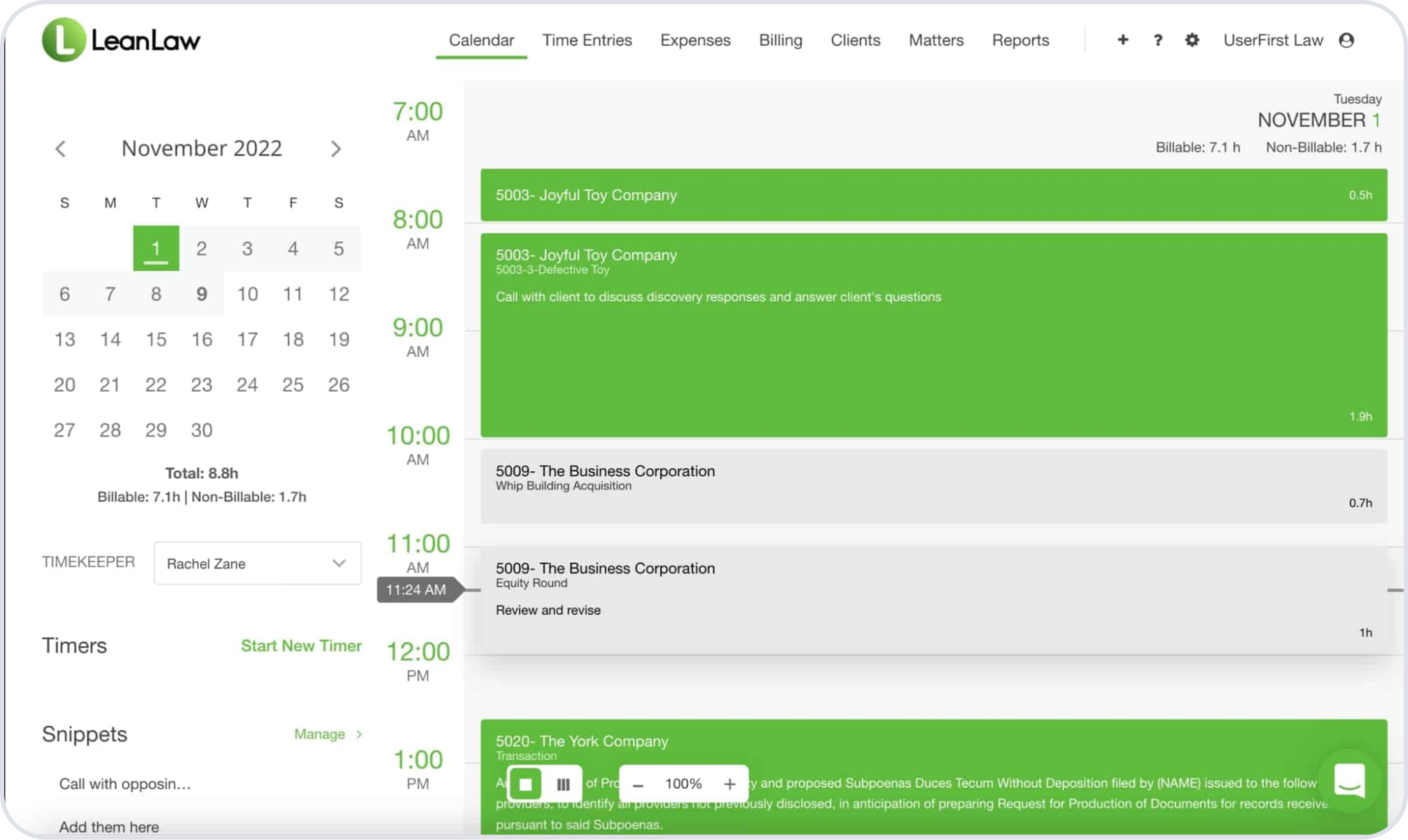Open the Rachel Zane timekeeper dropdown
Screen dimensions: 1408x840
click(257, 563)
